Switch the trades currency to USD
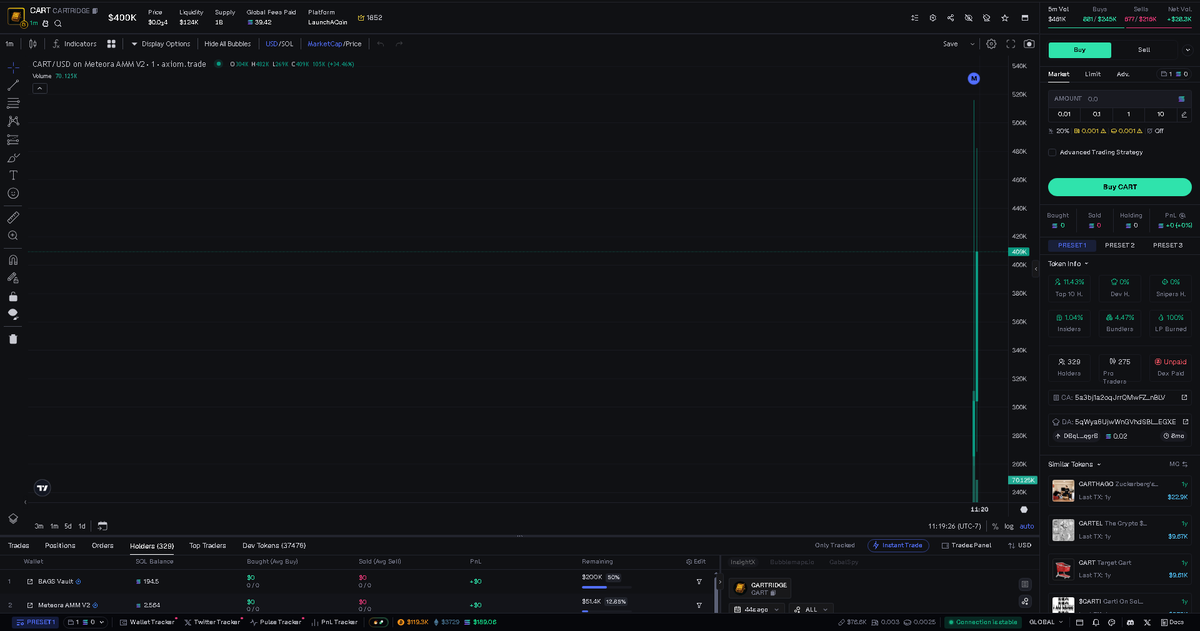The height and width of the screenshot is (631, 1200). coord(1018,545)
